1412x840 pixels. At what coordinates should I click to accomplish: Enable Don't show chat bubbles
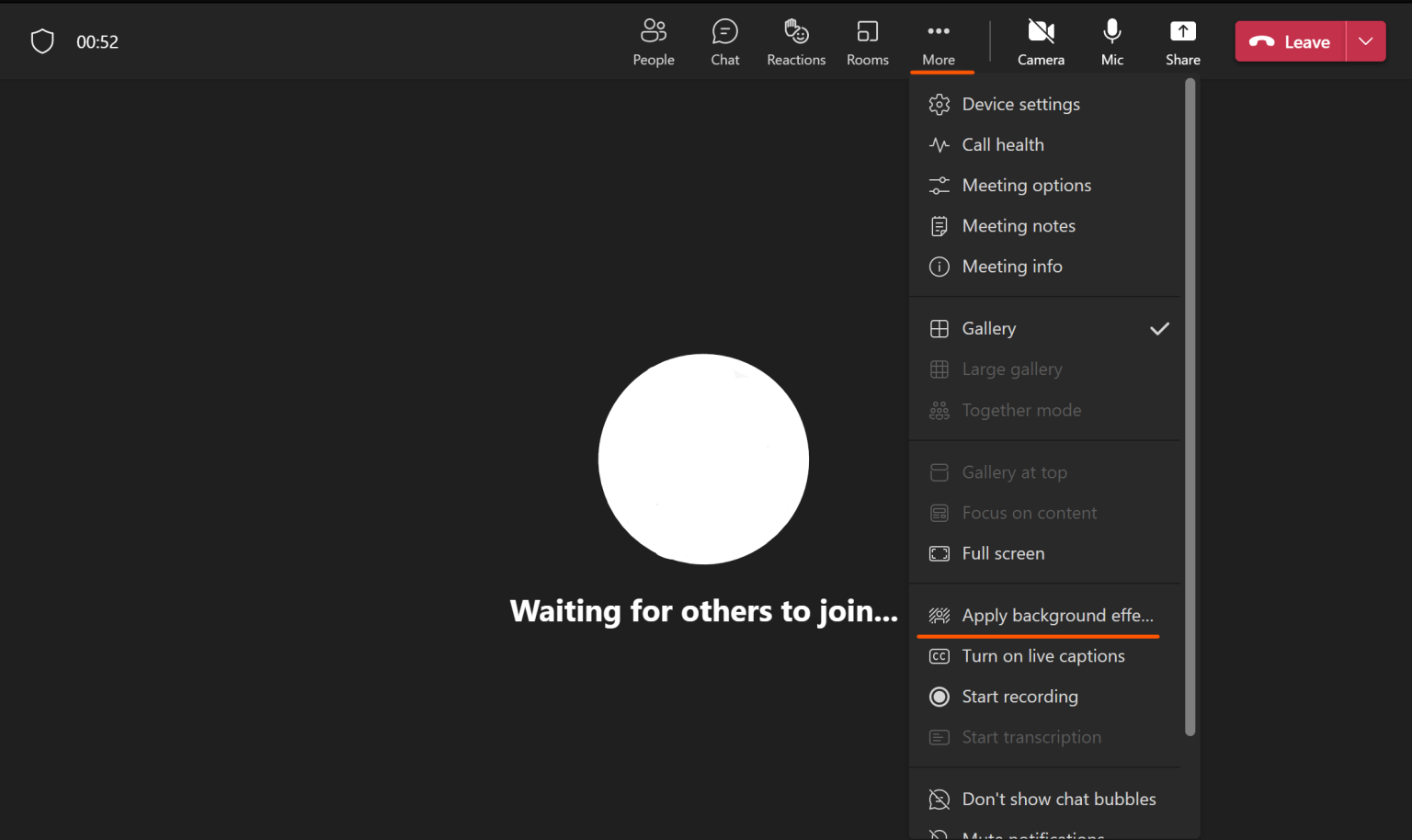click(1058, 799)
